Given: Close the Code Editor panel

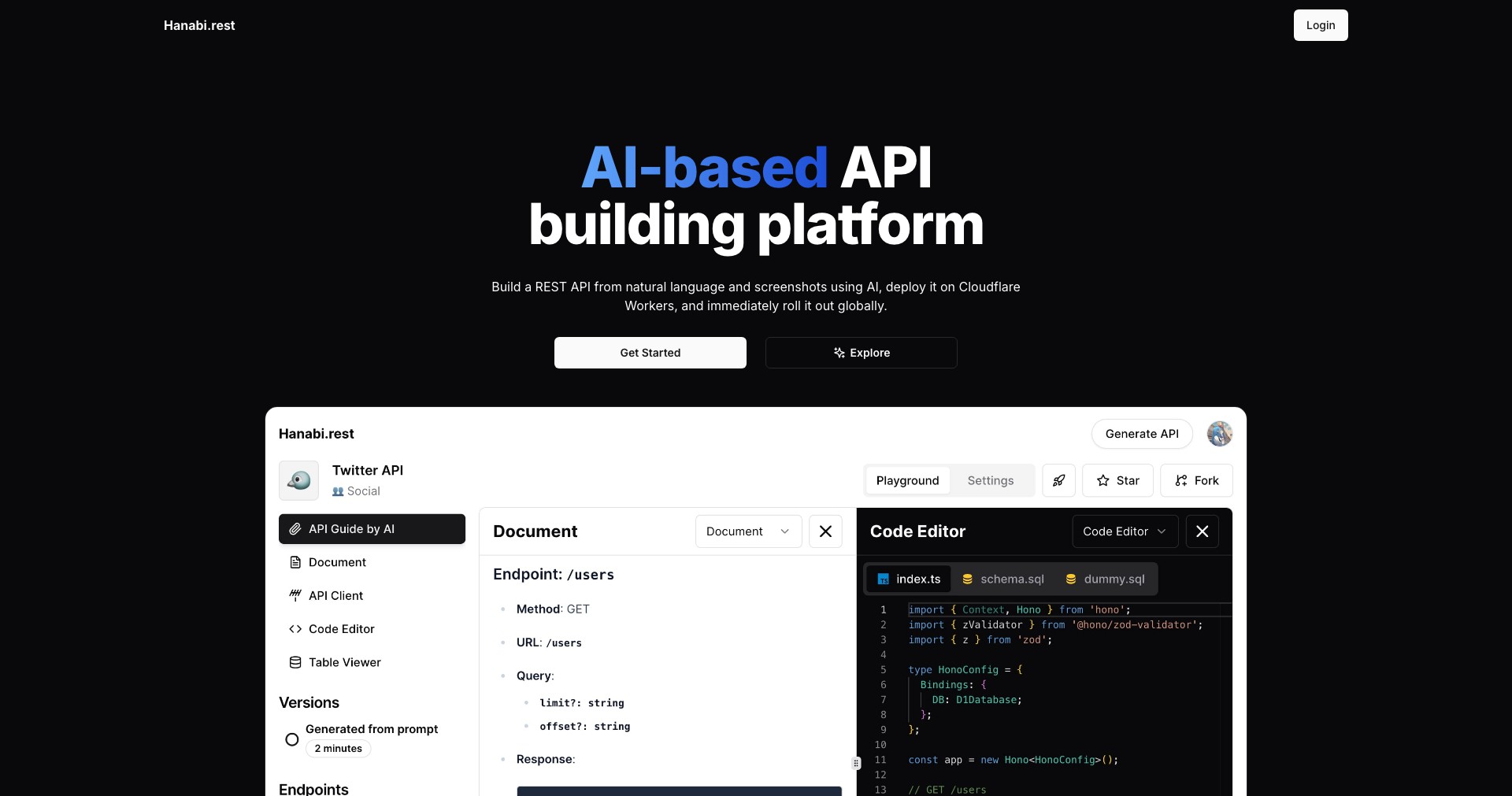Looking at the screenshot, I should 1202,531.
